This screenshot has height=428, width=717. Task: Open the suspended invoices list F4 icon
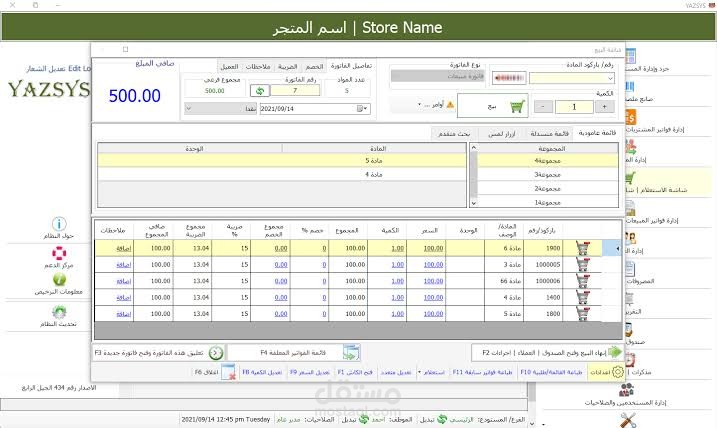pos(351,353)
